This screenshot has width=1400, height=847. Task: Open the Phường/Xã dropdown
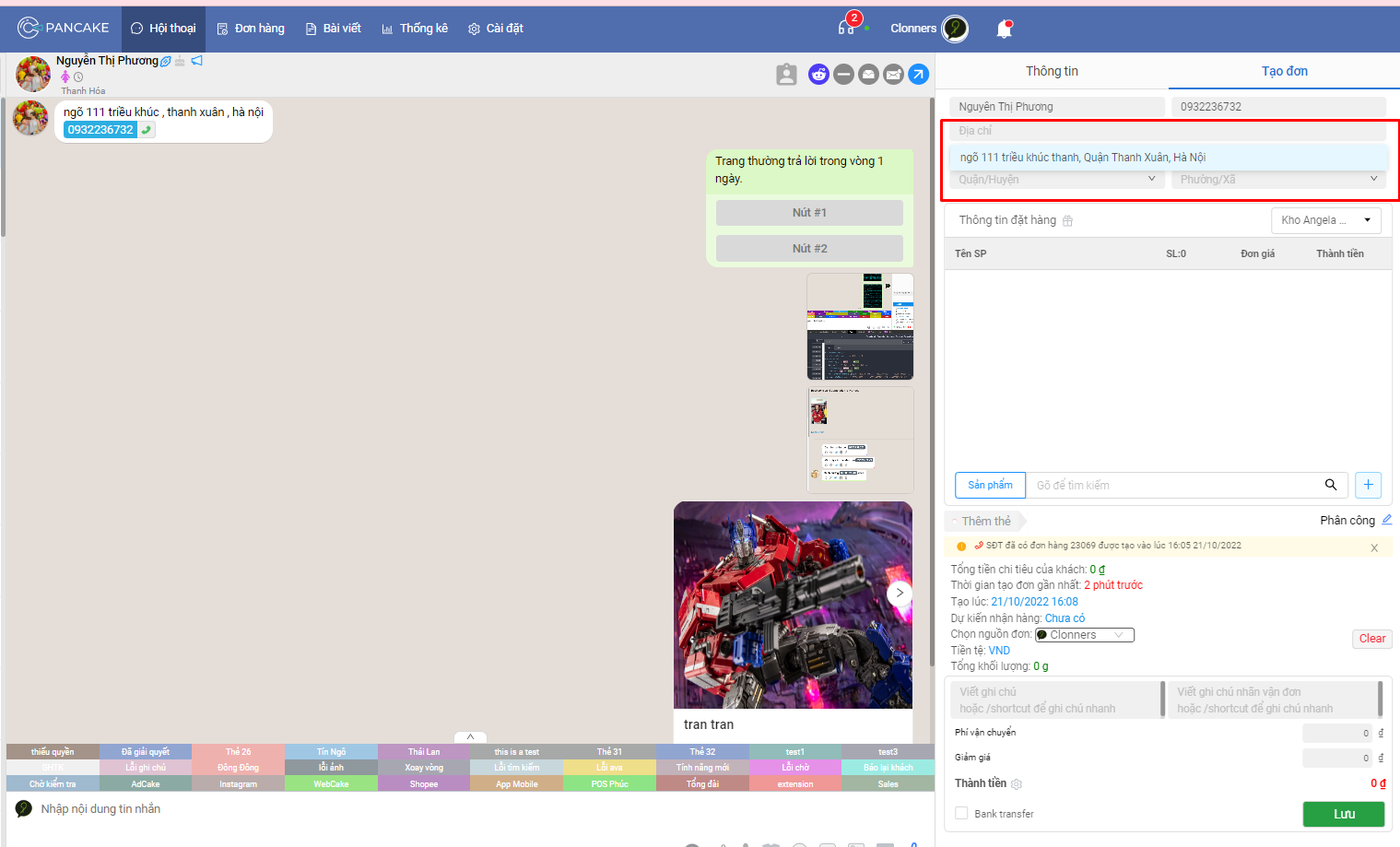coord(1278,180)
